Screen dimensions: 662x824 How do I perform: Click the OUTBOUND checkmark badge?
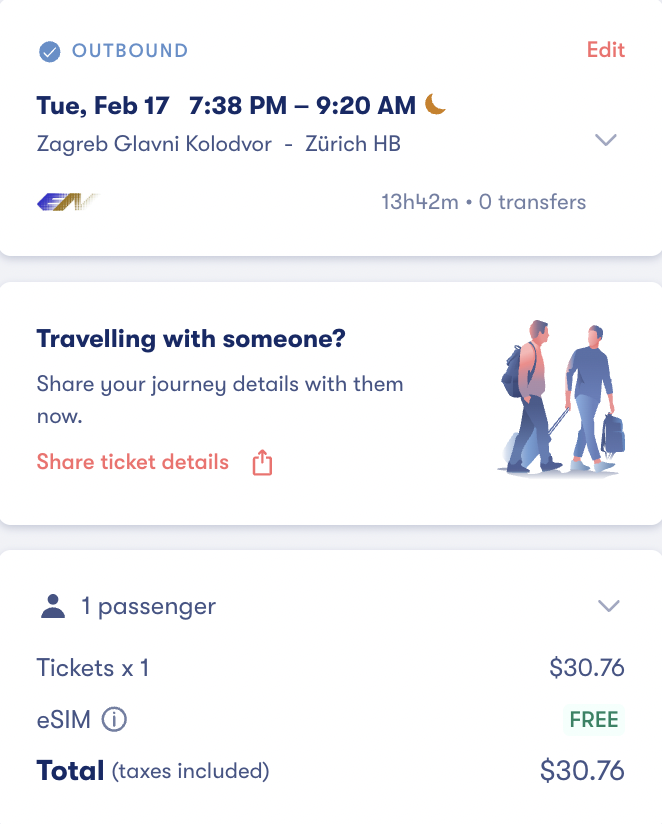[47, 49]
